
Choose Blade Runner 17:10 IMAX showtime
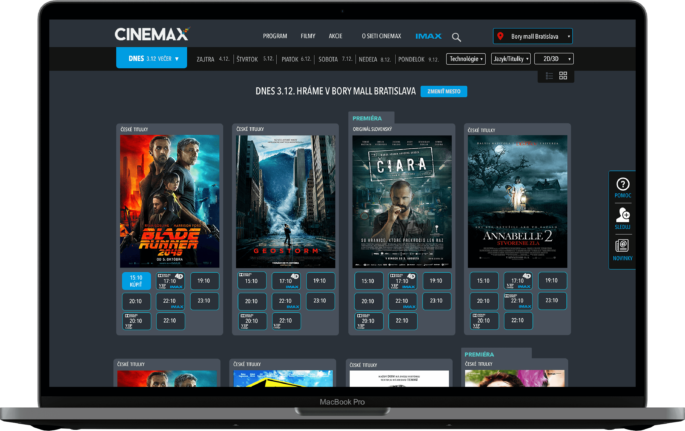(x=170, y=281)
